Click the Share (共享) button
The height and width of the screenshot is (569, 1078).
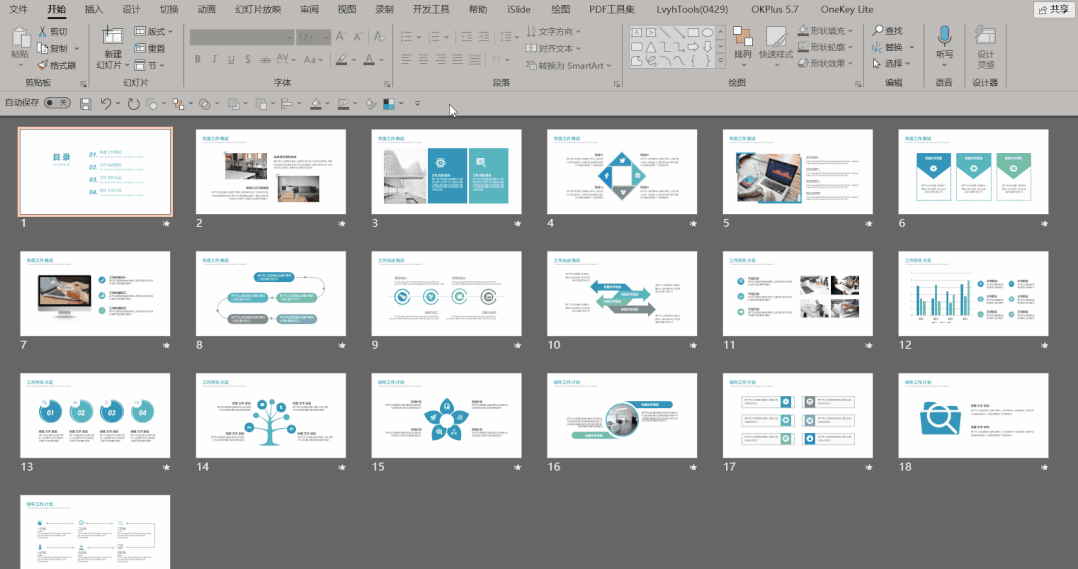(x=1054, y=10)
